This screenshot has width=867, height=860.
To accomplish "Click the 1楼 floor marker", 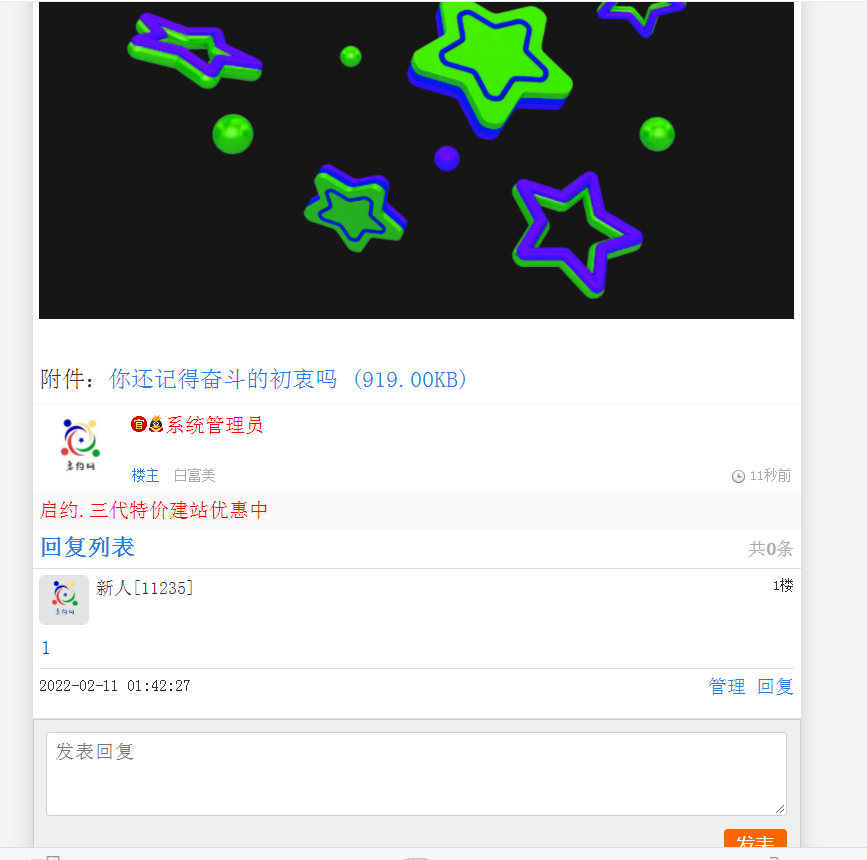I will tap(781, 586).
